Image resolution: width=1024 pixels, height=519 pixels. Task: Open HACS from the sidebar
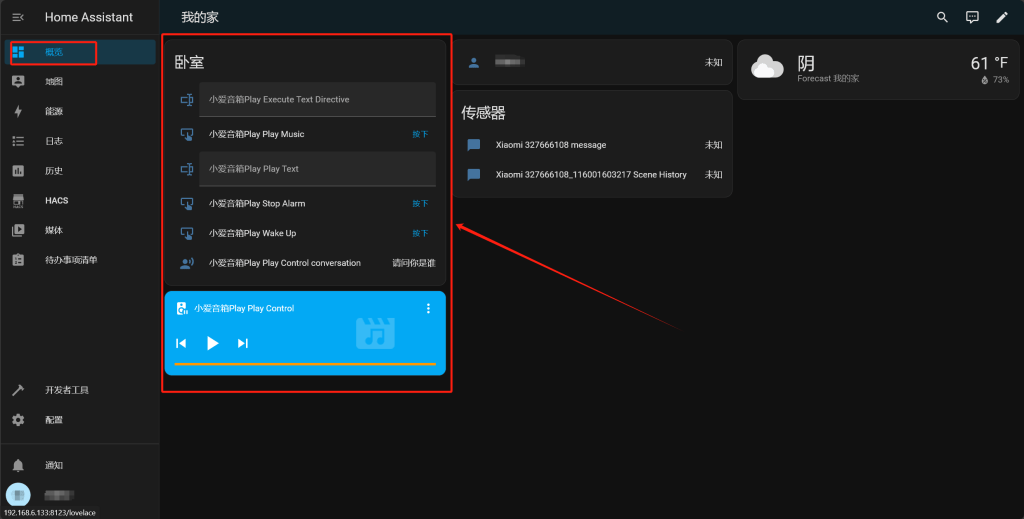coord(80,200)
